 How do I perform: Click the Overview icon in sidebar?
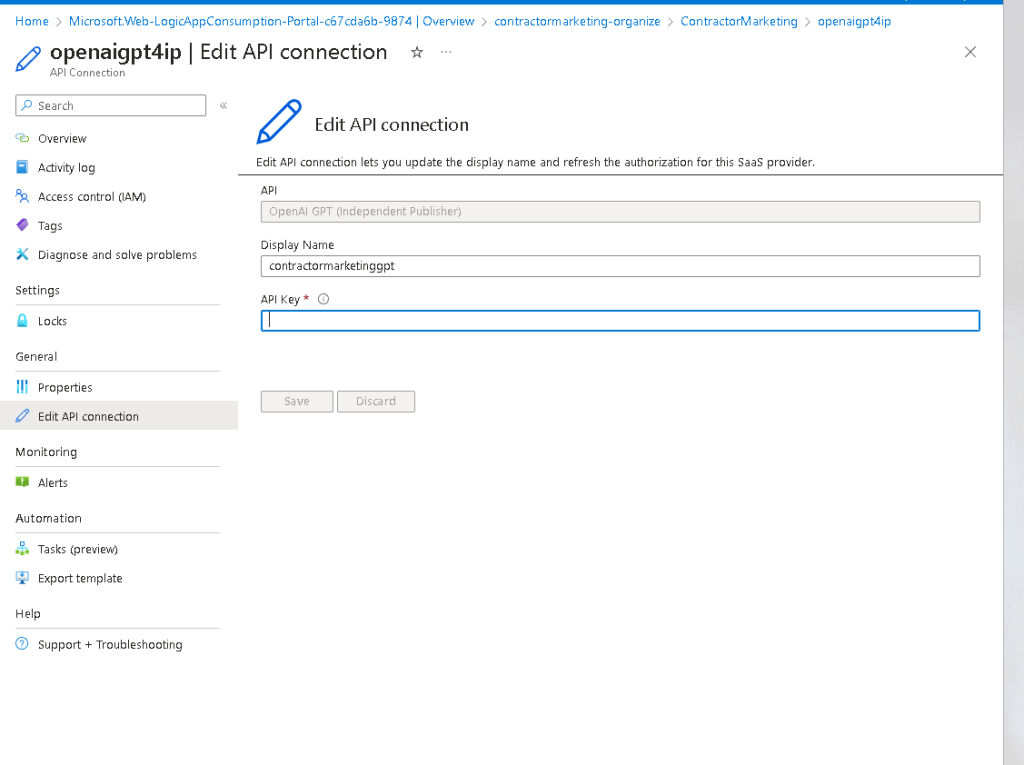[22, 138]
